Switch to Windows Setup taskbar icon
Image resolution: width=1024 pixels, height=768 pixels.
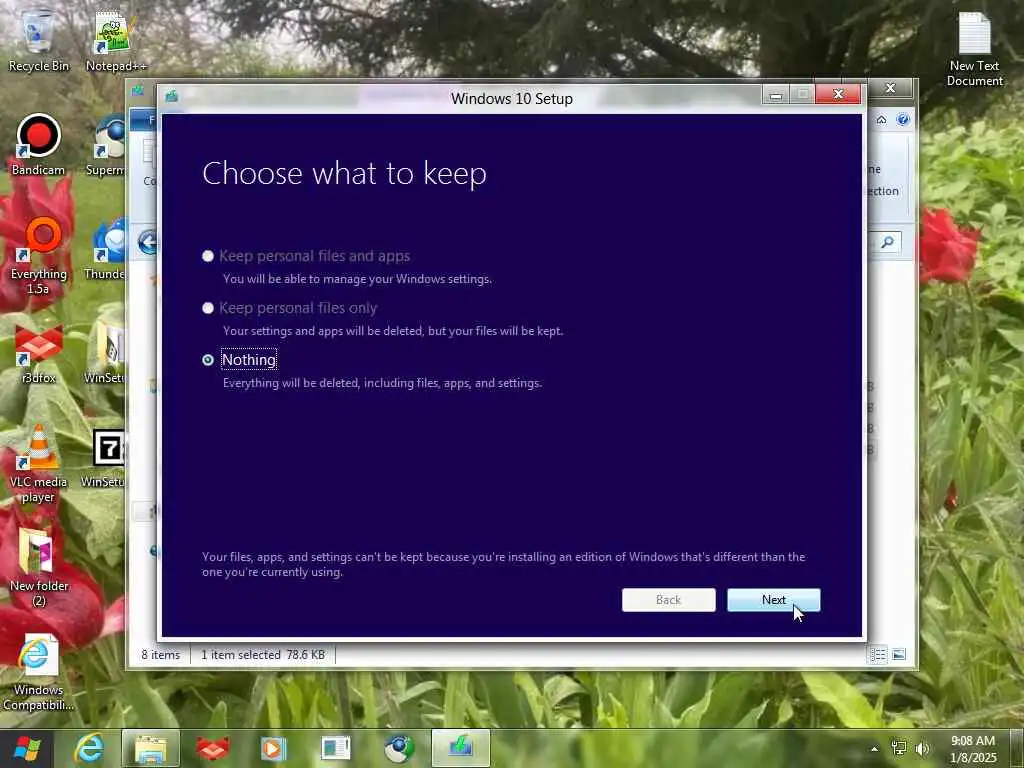click(x=460, y=748)
